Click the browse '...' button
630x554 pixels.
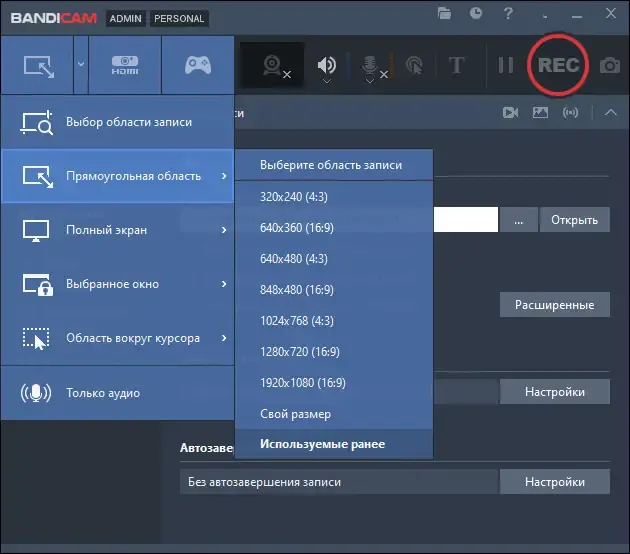pyautogui.click(x=518, y=220)
